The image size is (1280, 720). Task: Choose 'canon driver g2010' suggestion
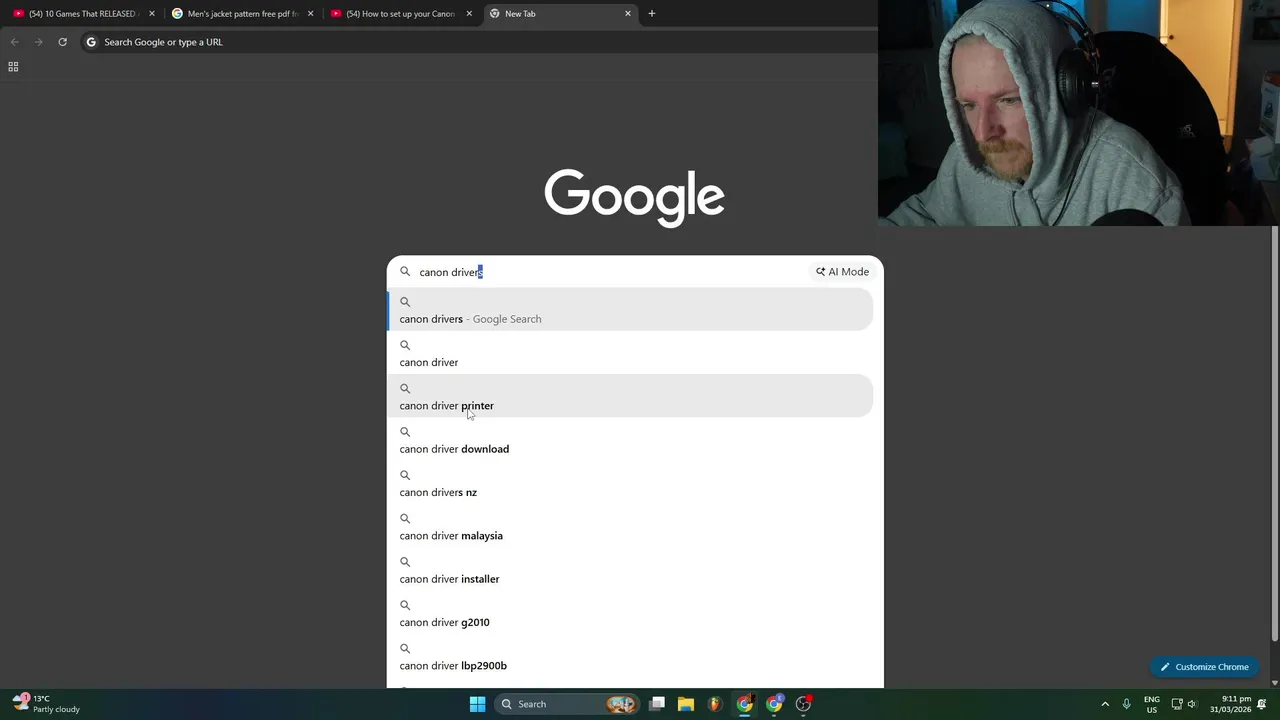[630, 613]
